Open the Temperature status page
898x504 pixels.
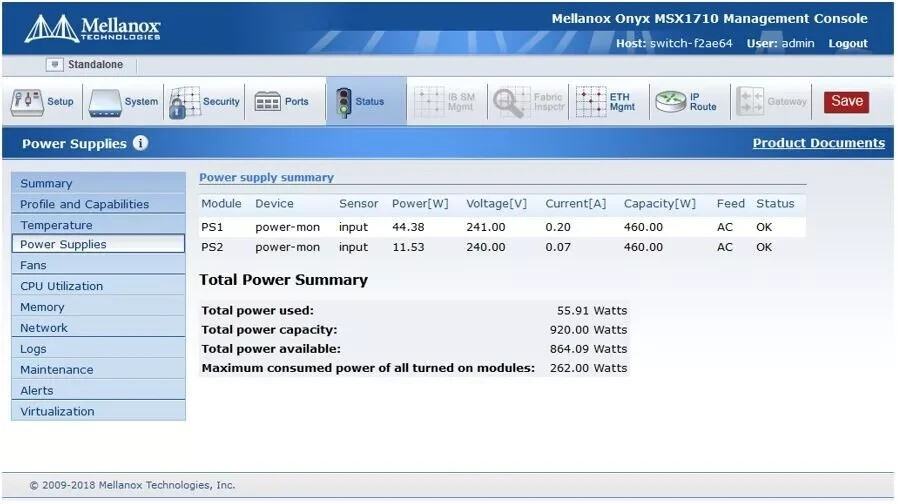tap(99, 225)
